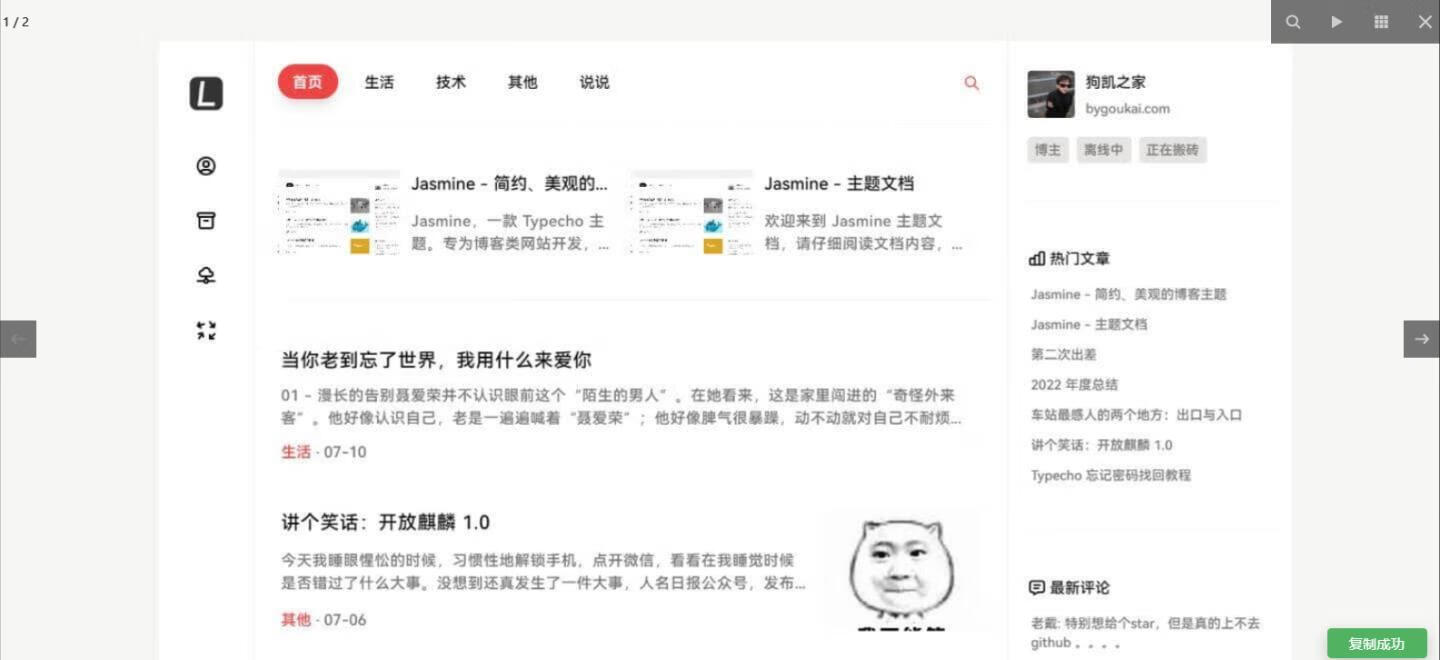Open the 说说 tab
The height and width of the screenshot is (660, 1440).
point(594,82)
